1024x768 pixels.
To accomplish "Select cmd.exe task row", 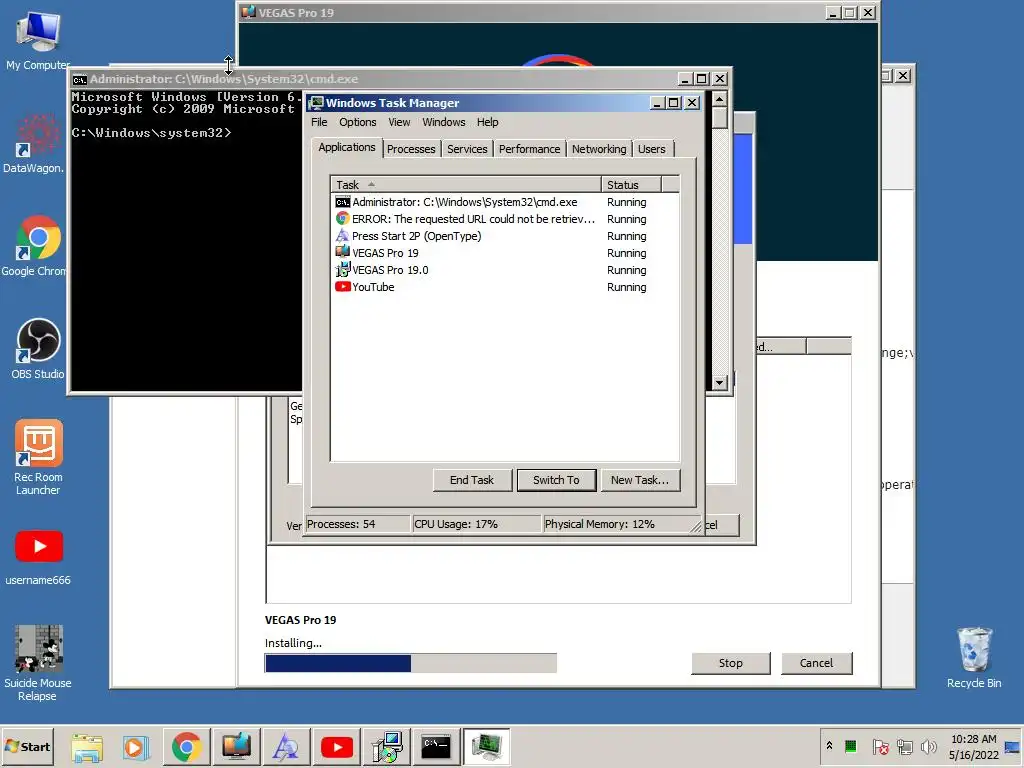I will click(x=505, y=202).
